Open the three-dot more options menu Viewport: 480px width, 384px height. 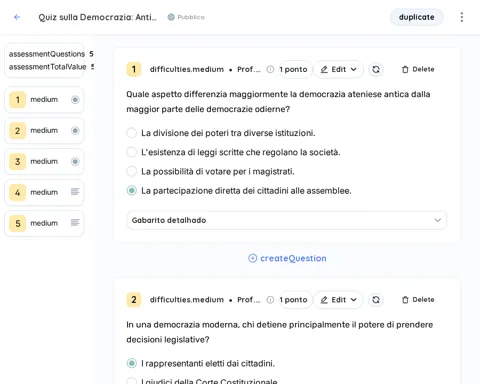click(x=462, y=17)
